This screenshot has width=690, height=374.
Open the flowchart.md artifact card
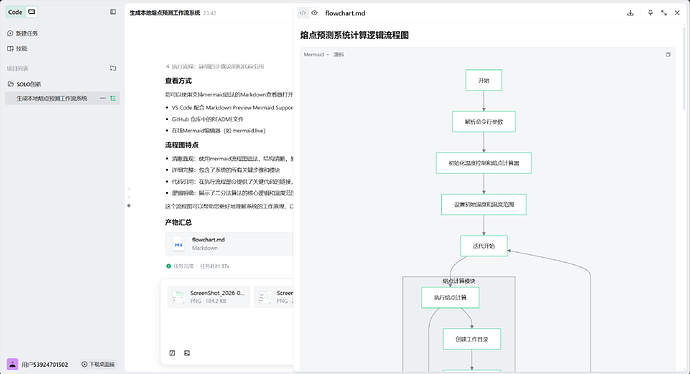(x=229, y=244)
